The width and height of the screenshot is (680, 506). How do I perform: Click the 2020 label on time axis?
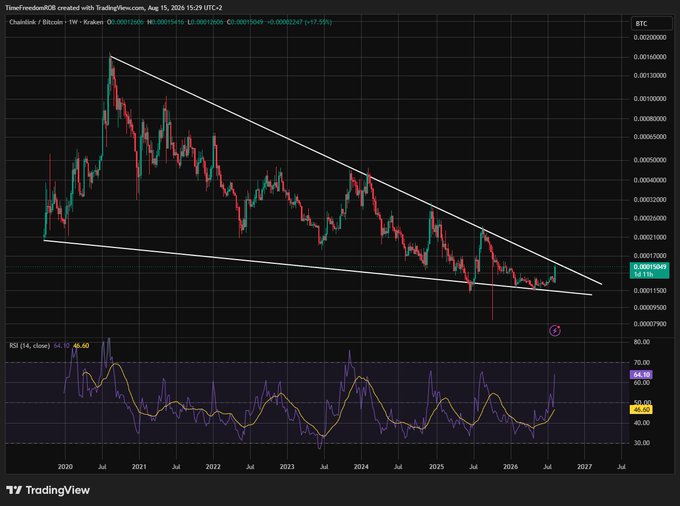point(65,467)
